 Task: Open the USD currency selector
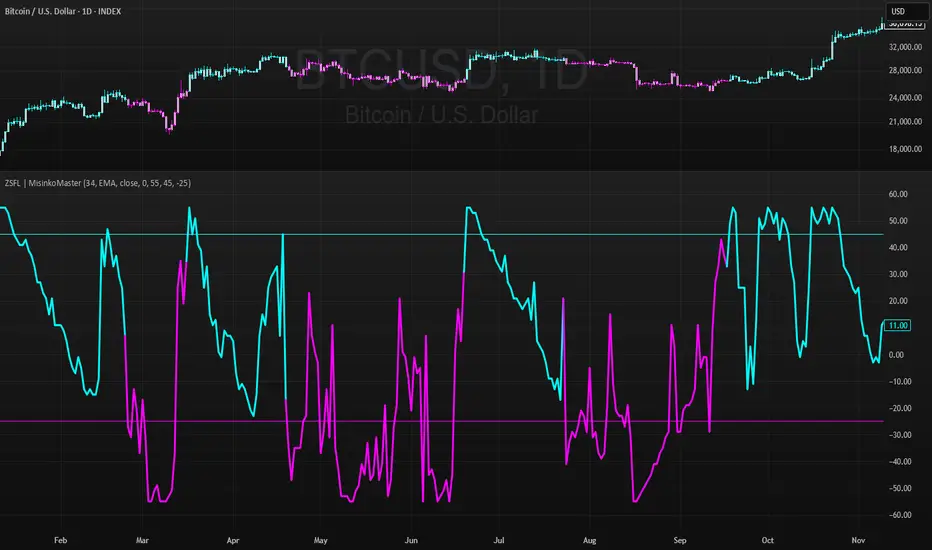click(905, 11)
